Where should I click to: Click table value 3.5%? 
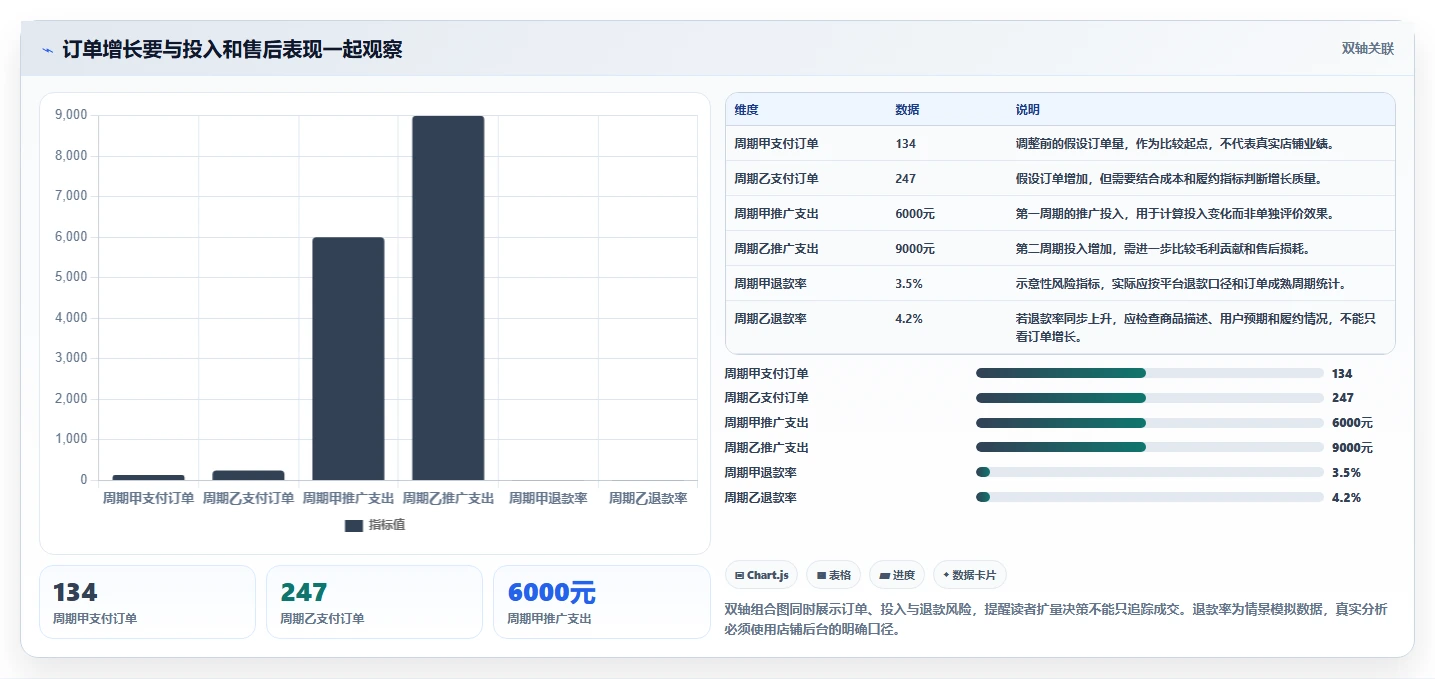(x=909, y=284)
